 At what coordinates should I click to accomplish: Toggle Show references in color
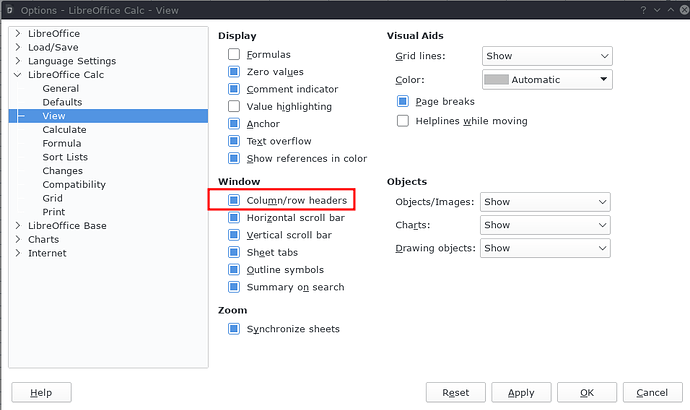coord(234,158)
